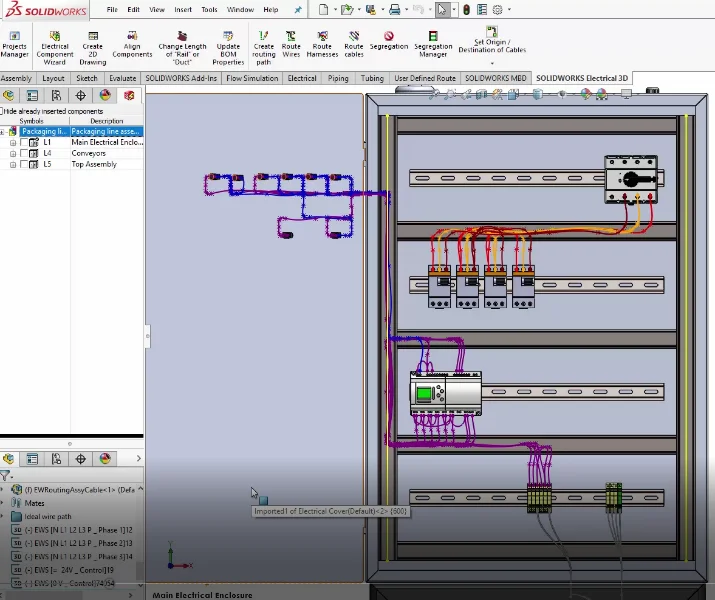Enable Hide already inserted components checkbox

pos(3,111)
